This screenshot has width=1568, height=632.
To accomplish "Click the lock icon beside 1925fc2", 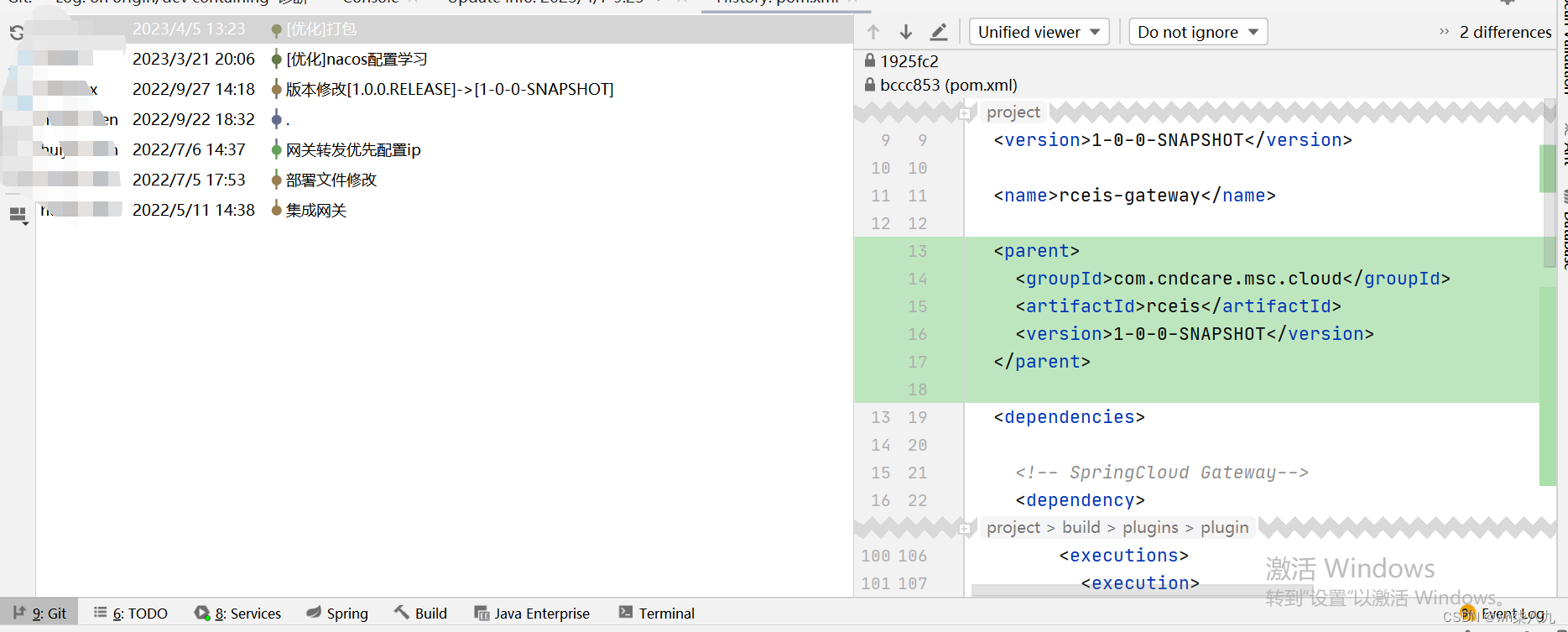I will (x=870, y=60).
